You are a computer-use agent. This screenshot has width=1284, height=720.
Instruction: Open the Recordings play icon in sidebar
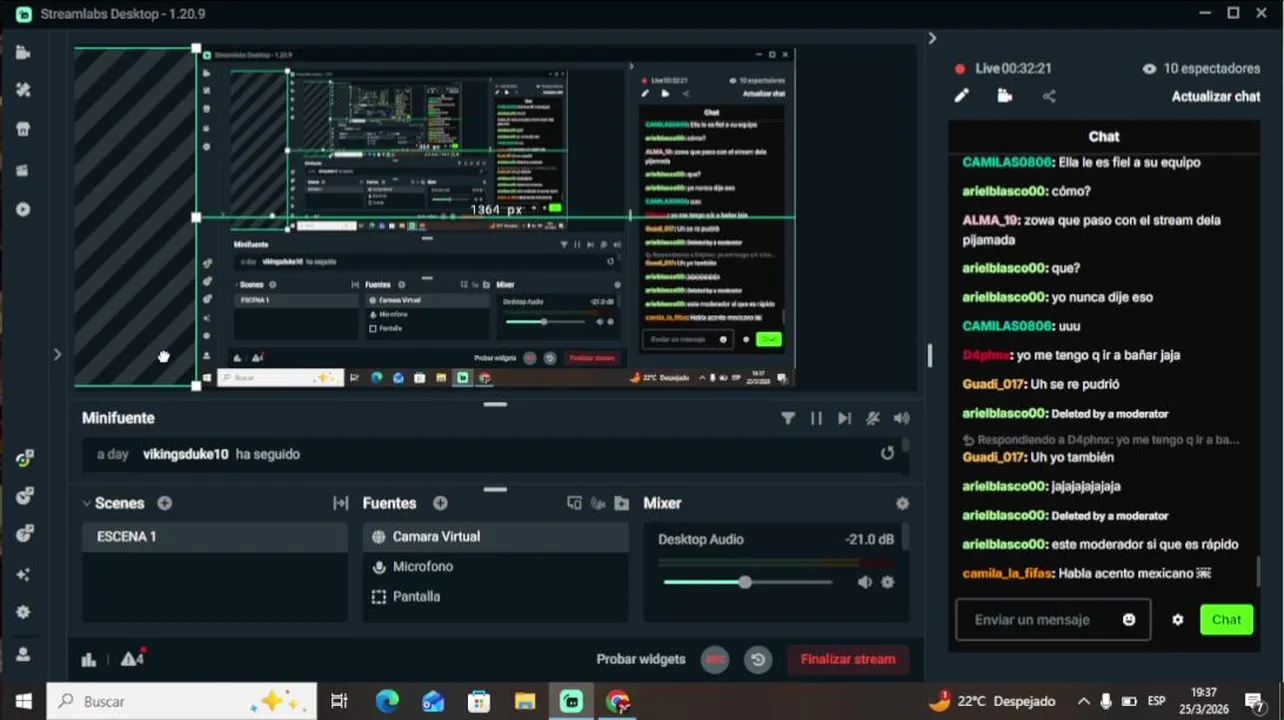pos(23,210)
